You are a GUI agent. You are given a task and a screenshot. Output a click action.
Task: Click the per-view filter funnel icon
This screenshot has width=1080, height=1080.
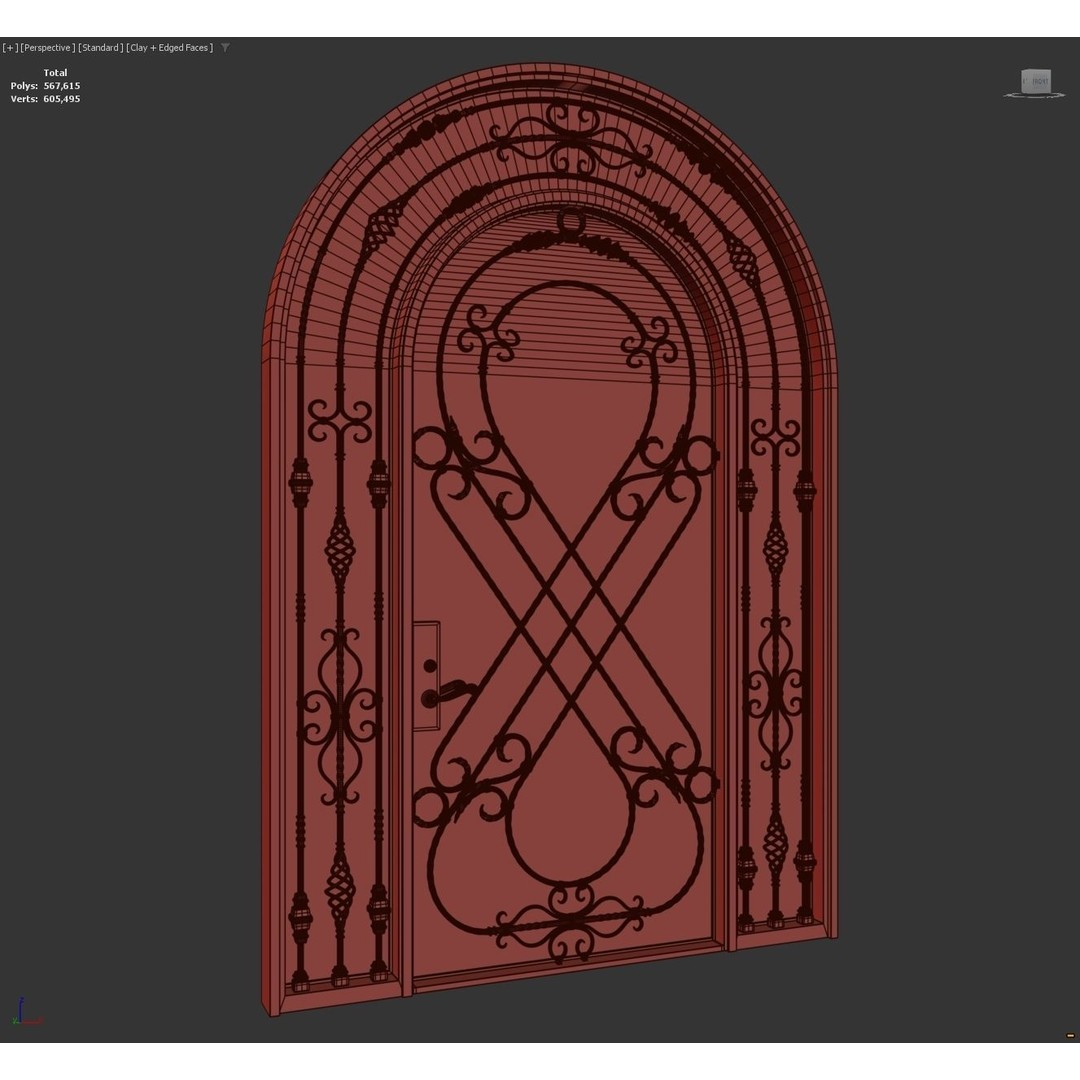click(x=226, y=47)
